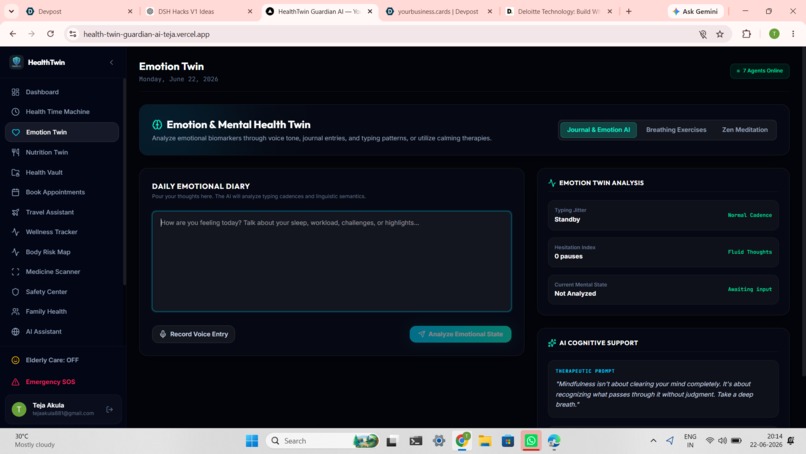
Task: Open the AI Assistant globe icon
Action: [x=15, y=332]
